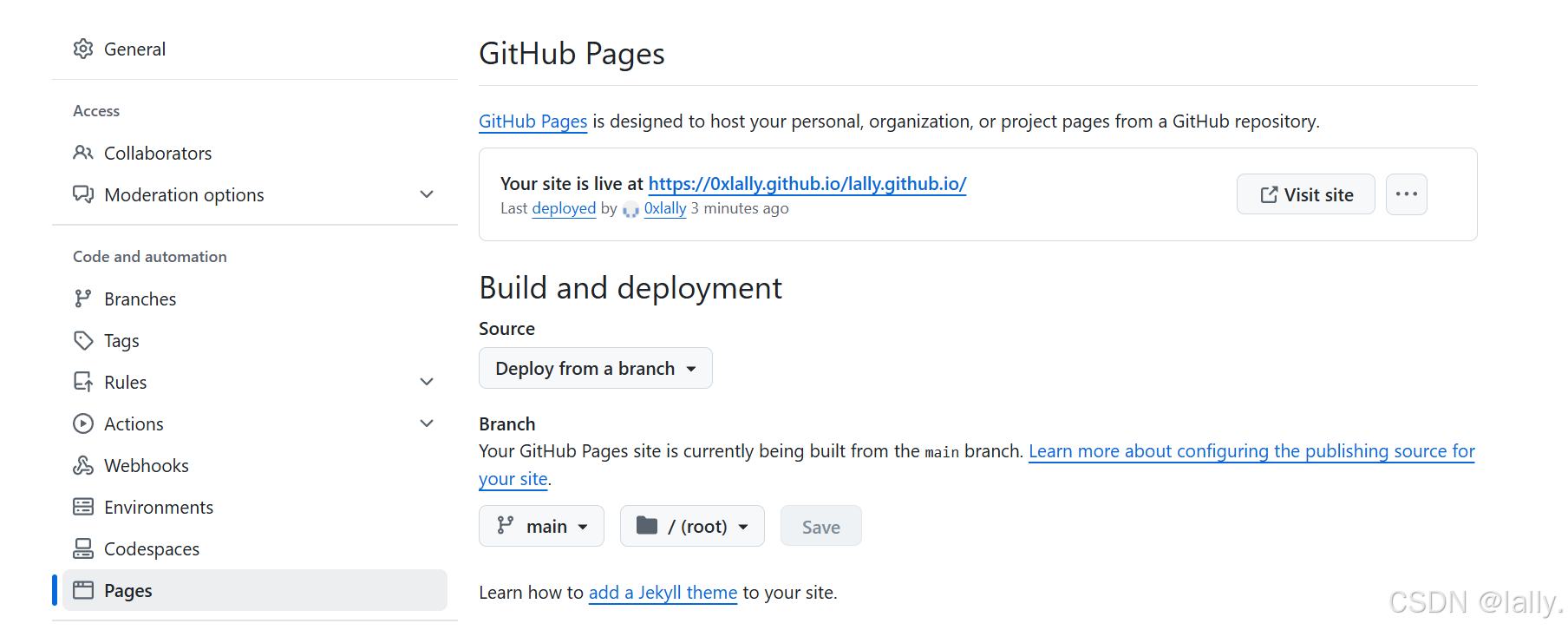
Task: Click the Actions play icon
Action: pos(83,423)
